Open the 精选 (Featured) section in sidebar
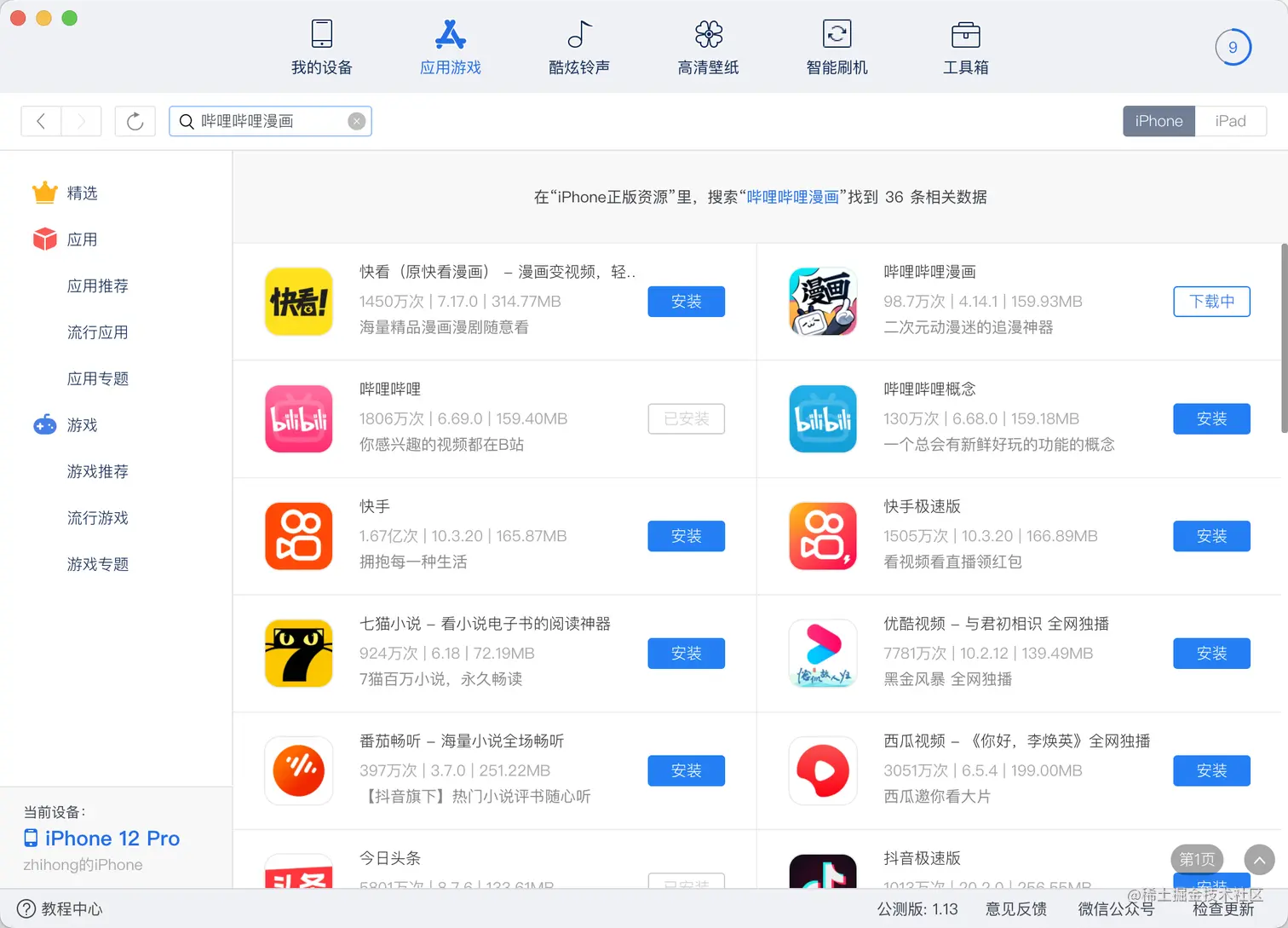The height and width of the screenshot is (928, 1288). pos(81,193)
